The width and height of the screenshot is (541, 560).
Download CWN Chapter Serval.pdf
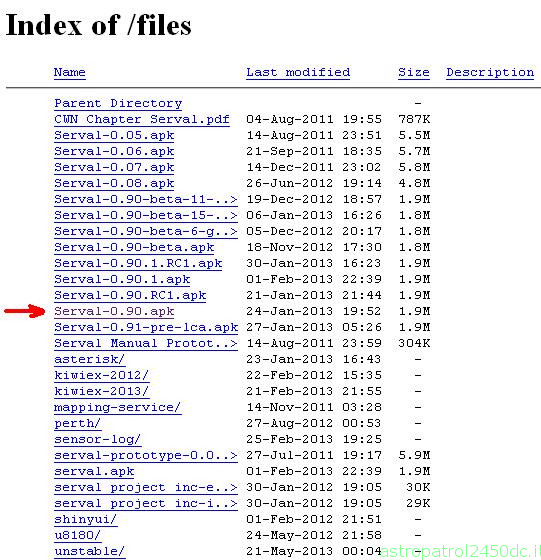click(x=142, y=119)
